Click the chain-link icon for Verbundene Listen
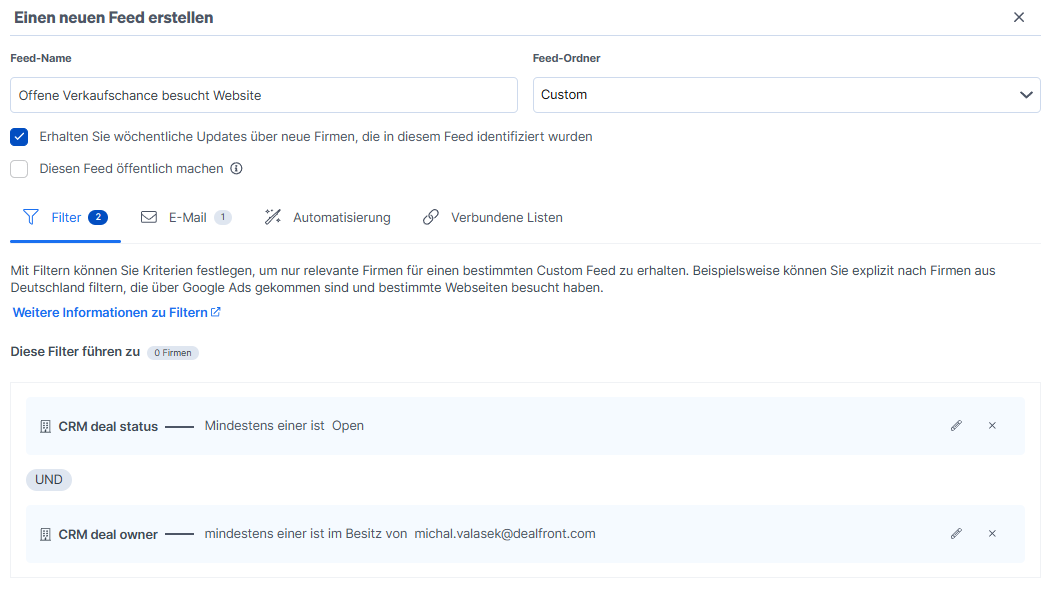 click(x=431, y=216)
